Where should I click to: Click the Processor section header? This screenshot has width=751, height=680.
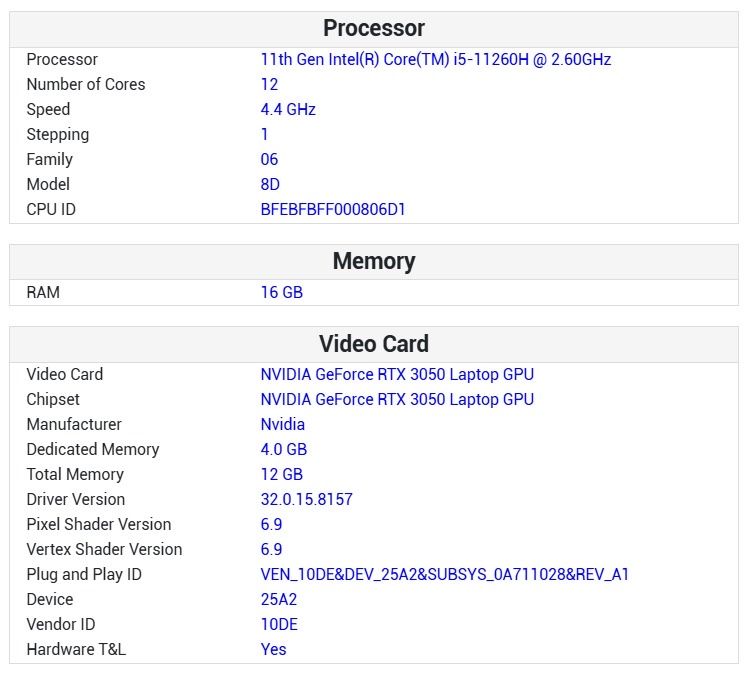[x=374, y=28]
